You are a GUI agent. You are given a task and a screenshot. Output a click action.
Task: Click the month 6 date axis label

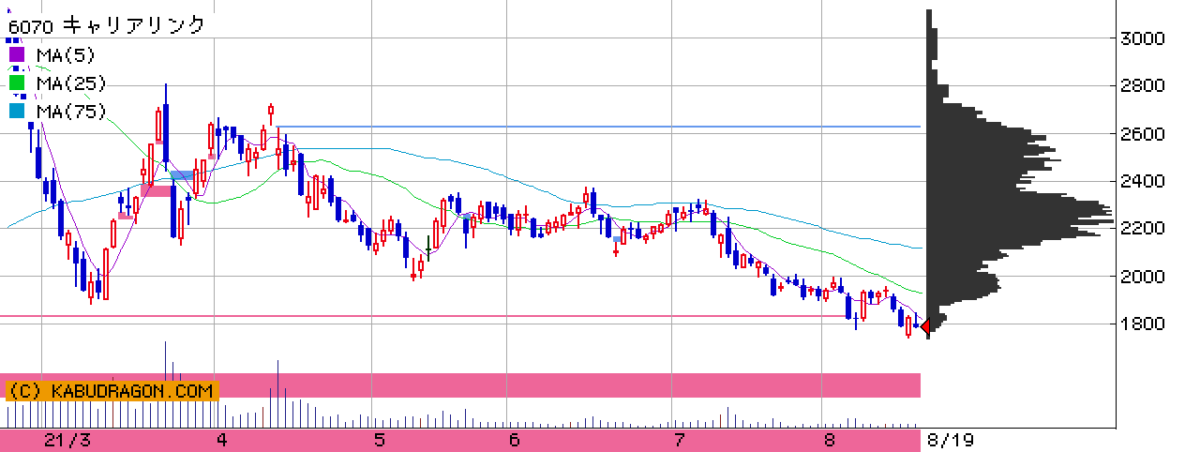pos(514,440)
